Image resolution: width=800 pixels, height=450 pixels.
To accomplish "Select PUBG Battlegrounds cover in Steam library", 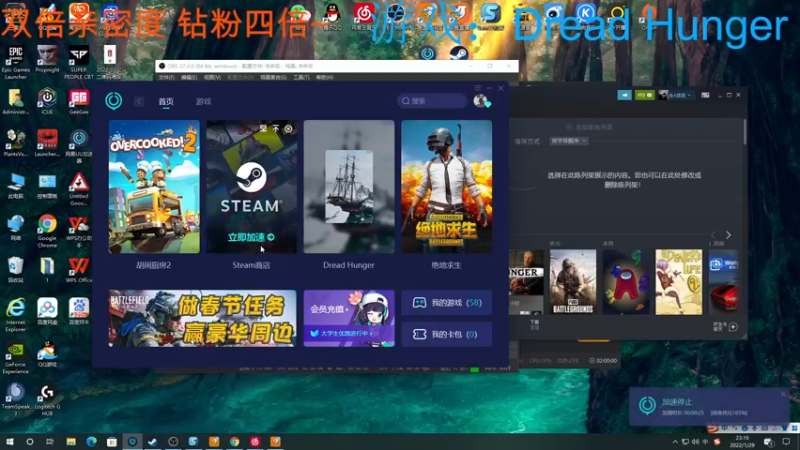I will pyautogui.click(x=572, y=282).
